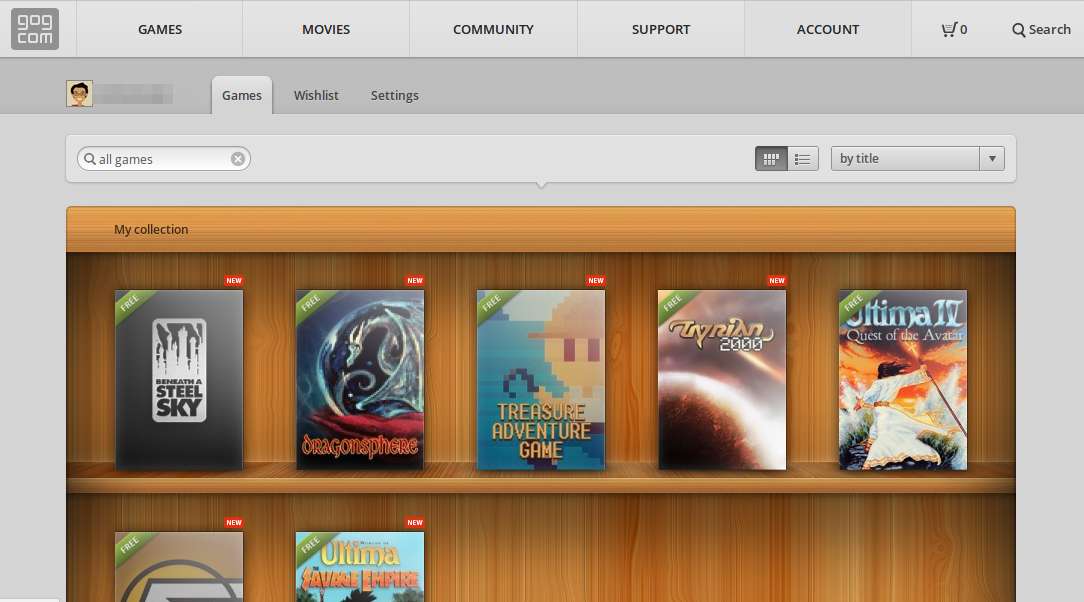Open Ultima IV Quest of the Avatar cover
This screenshot has width=1084, height=602.
tap(903, 380)
